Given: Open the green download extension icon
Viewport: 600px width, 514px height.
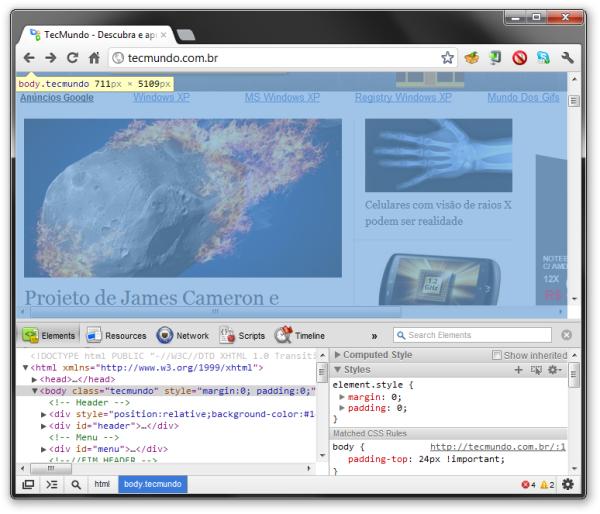Looking at the screenshot, I should [495, 58].
